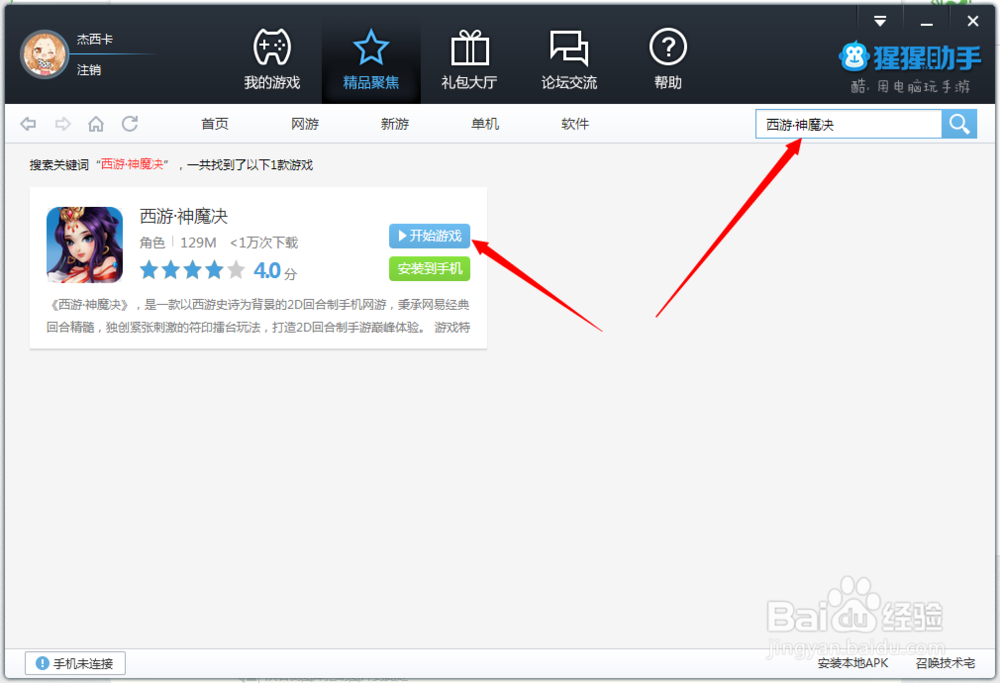Viewport: 1000px width, 683px height.
Task: Click 召唤技术宅 link
Action: coord(945,663)
